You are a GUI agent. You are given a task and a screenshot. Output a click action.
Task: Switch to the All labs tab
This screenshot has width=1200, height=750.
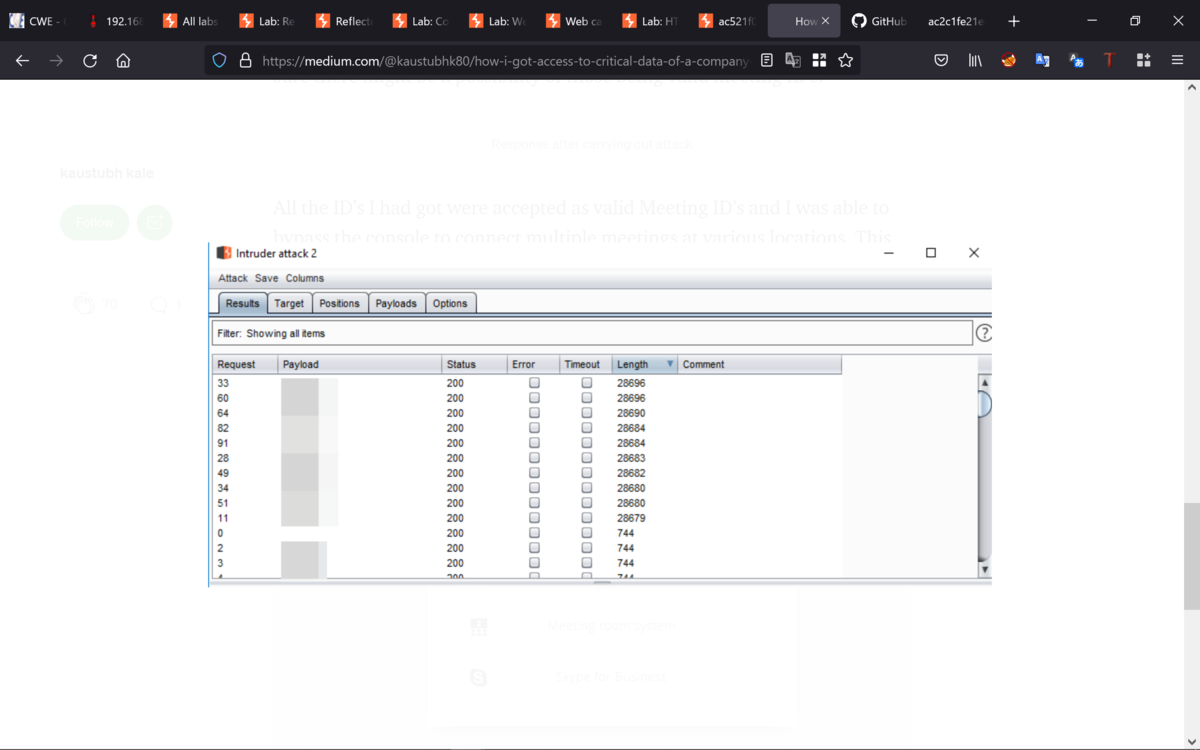190,21
